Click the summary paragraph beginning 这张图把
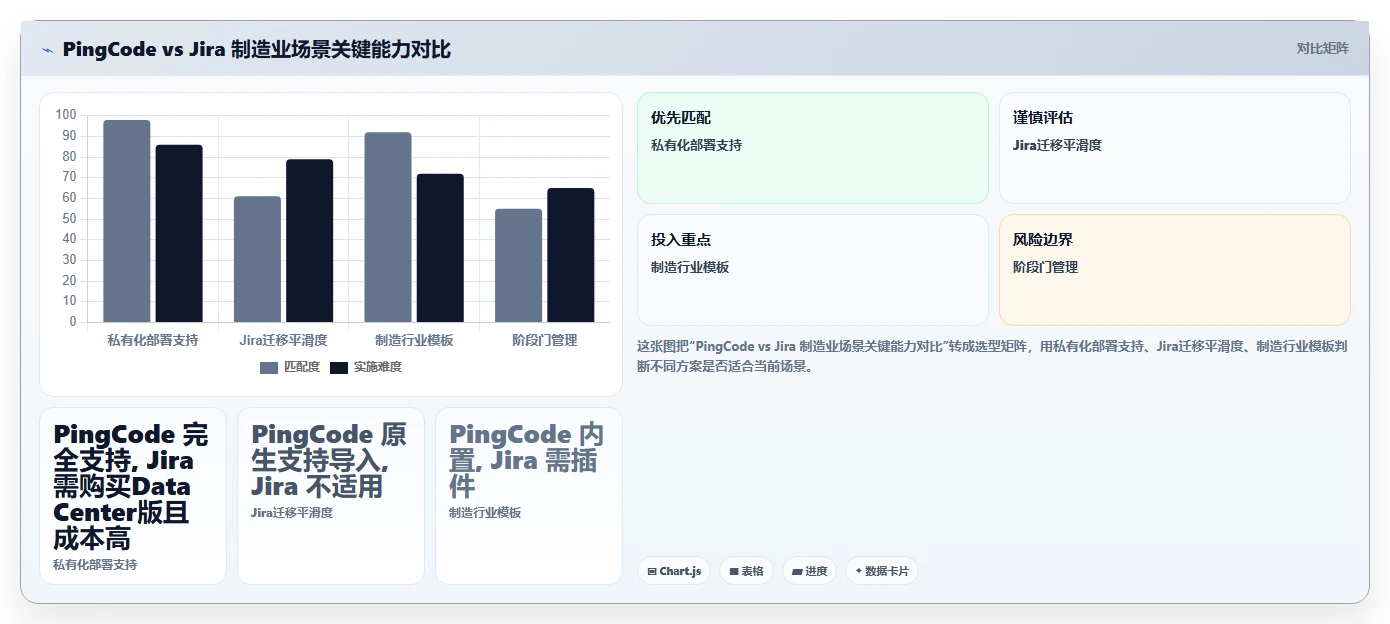 993,356
